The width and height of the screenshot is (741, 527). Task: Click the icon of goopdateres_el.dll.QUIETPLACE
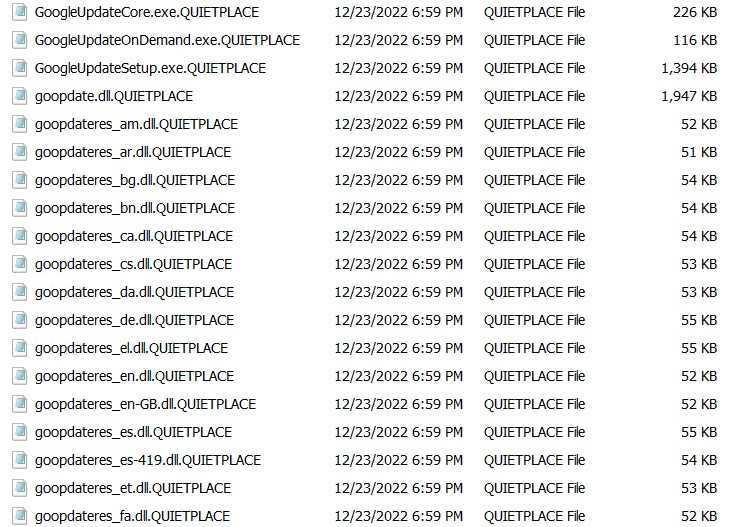point(20,348)
